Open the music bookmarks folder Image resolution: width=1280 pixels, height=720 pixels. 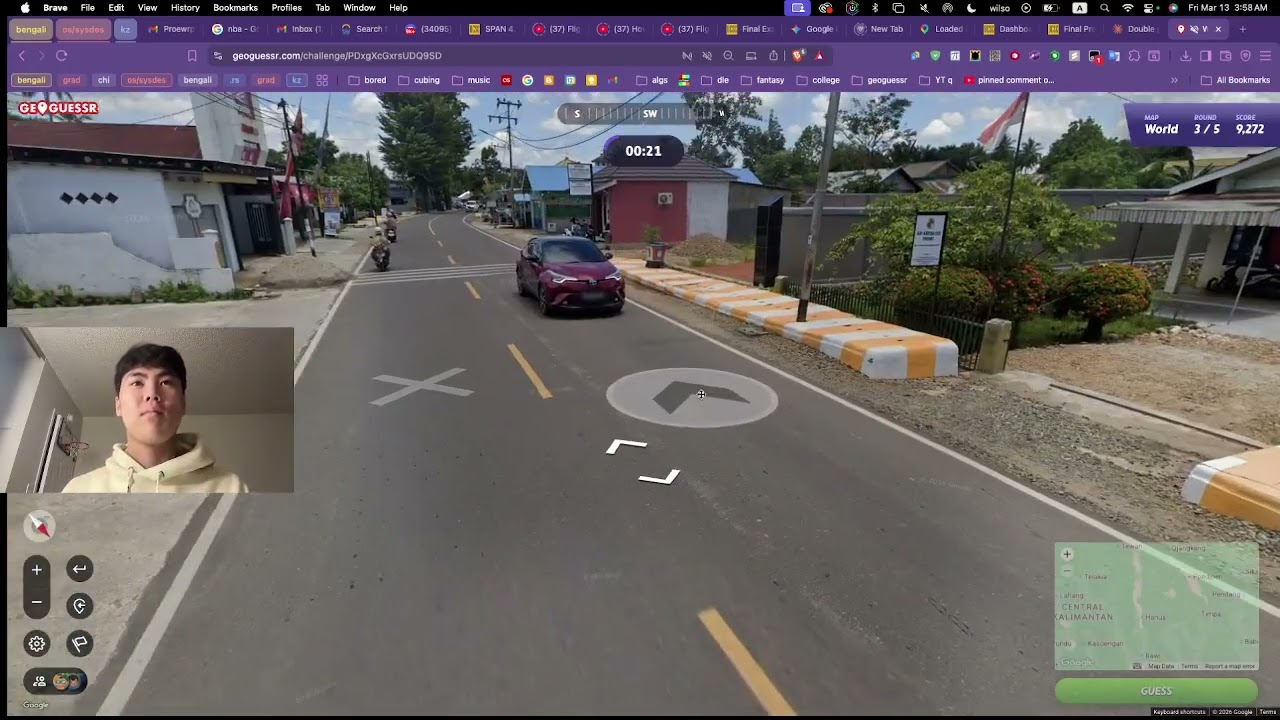click(471, 80)
